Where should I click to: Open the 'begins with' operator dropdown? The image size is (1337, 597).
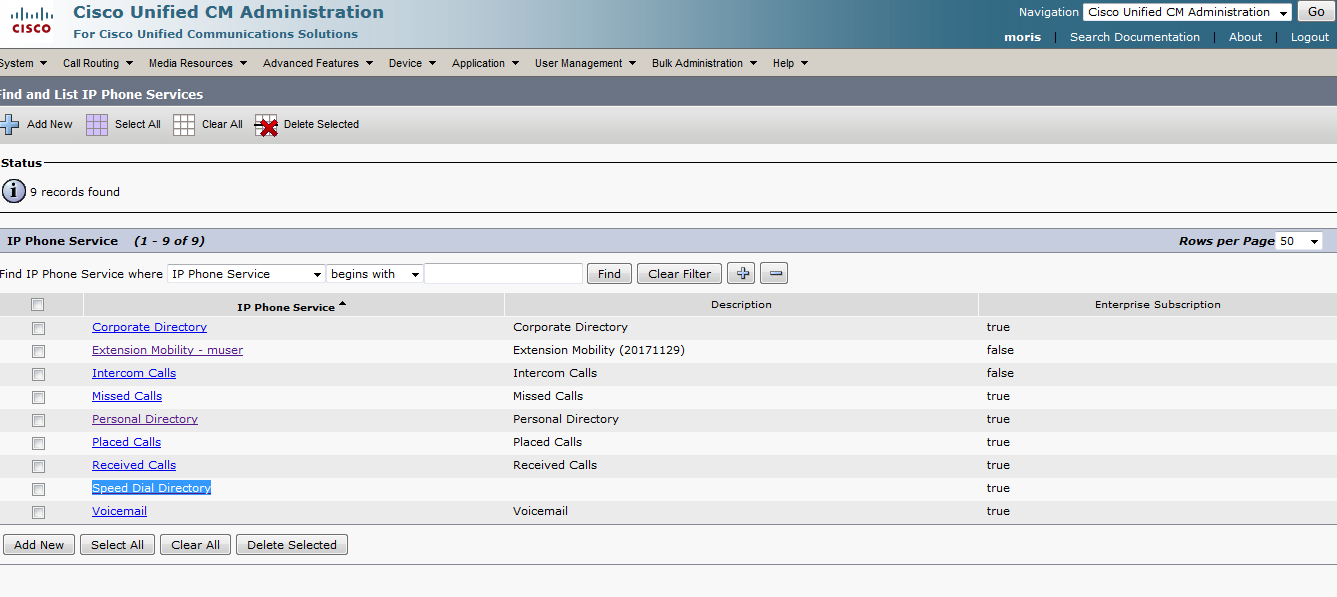tap(374, 274)
